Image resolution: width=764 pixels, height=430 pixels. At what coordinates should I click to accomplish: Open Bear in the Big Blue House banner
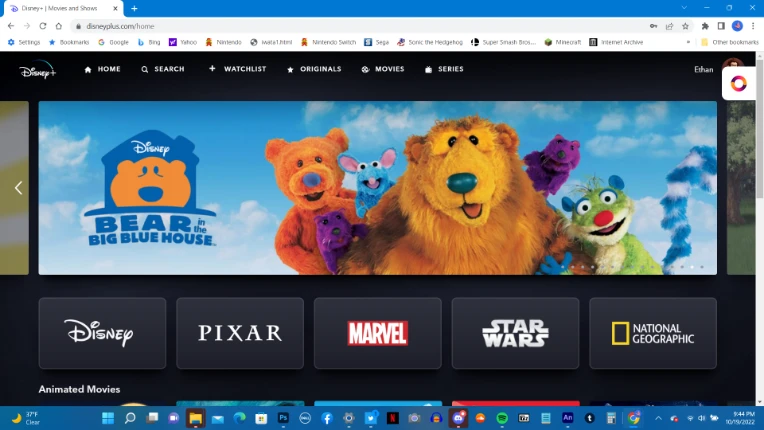378,187
